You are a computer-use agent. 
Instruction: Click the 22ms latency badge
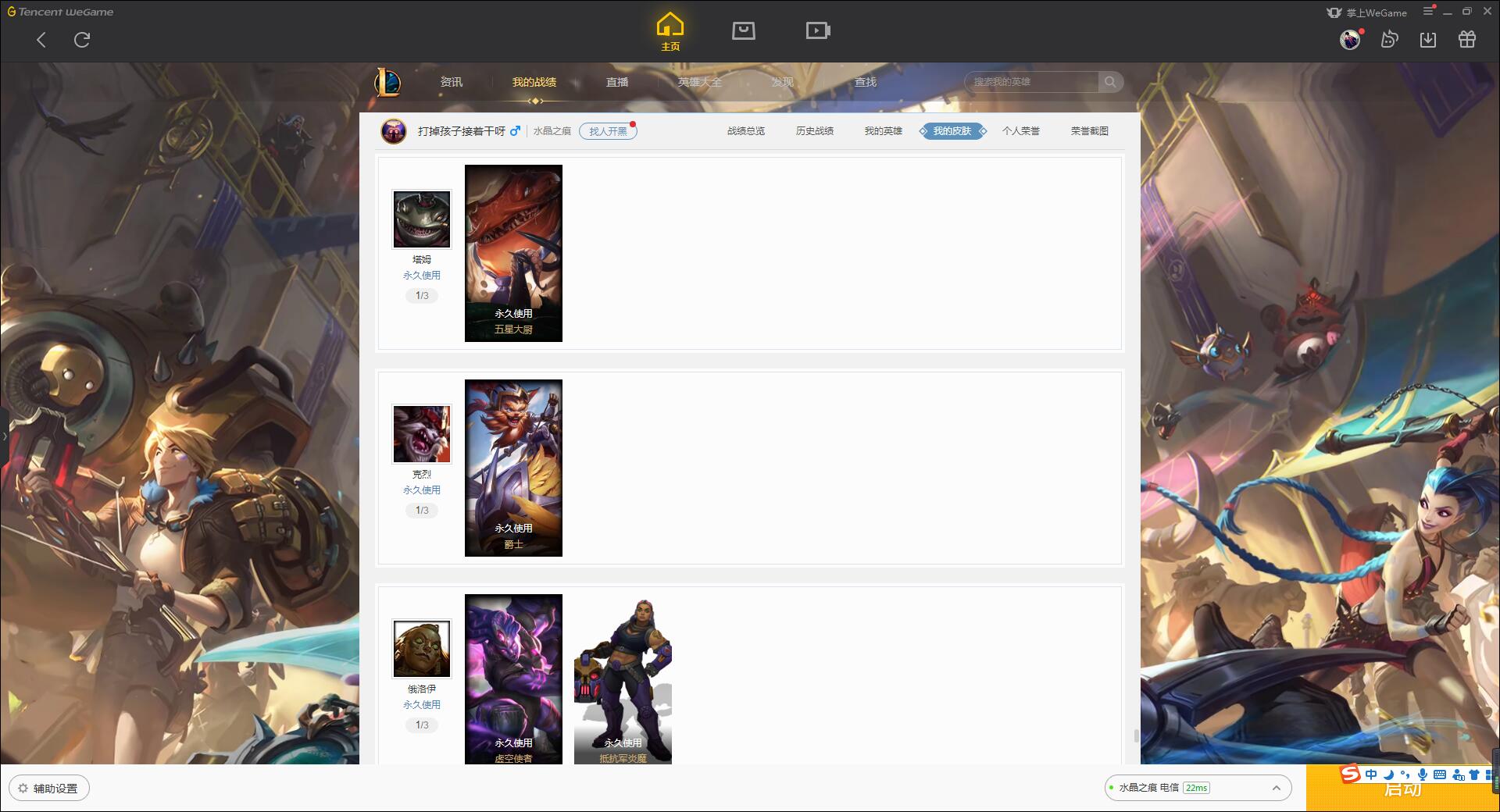coord(1196,788)
